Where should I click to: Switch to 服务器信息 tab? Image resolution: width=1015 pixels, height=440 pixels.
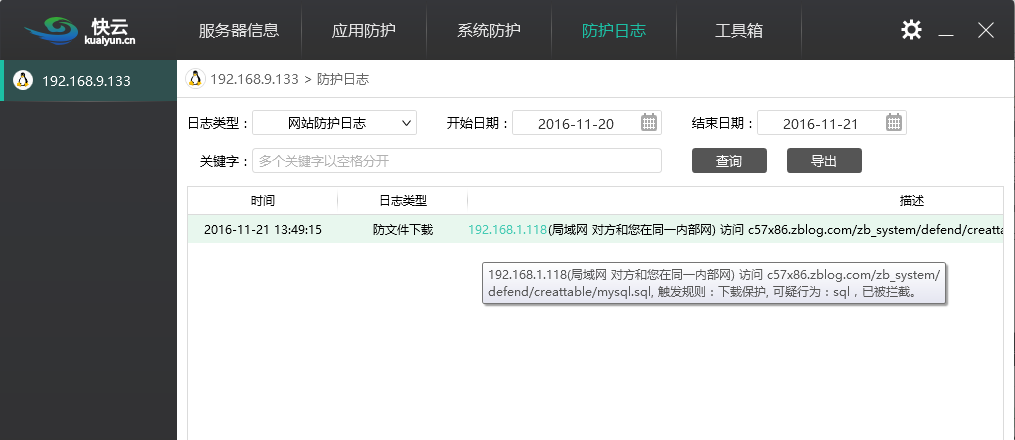tap(239, 31)
